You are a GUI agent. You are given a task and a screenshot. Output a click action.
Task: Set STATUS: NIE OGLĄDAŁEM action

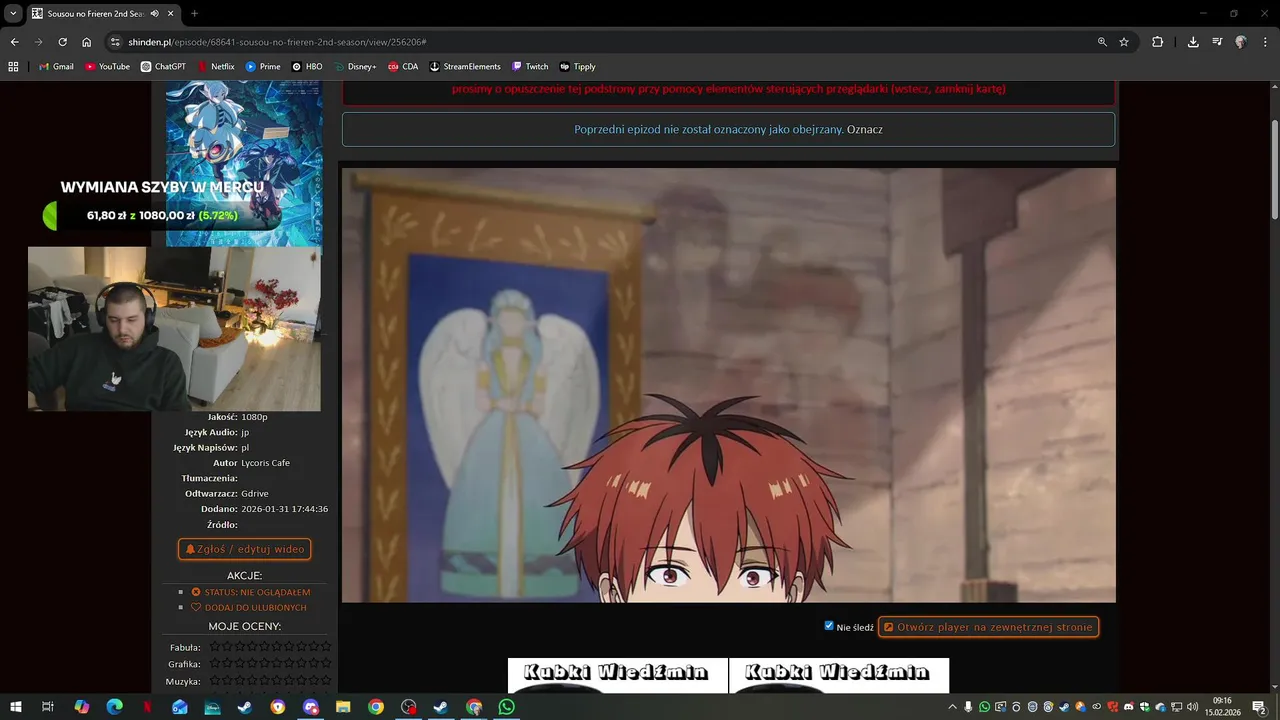(x=251, y=592)
